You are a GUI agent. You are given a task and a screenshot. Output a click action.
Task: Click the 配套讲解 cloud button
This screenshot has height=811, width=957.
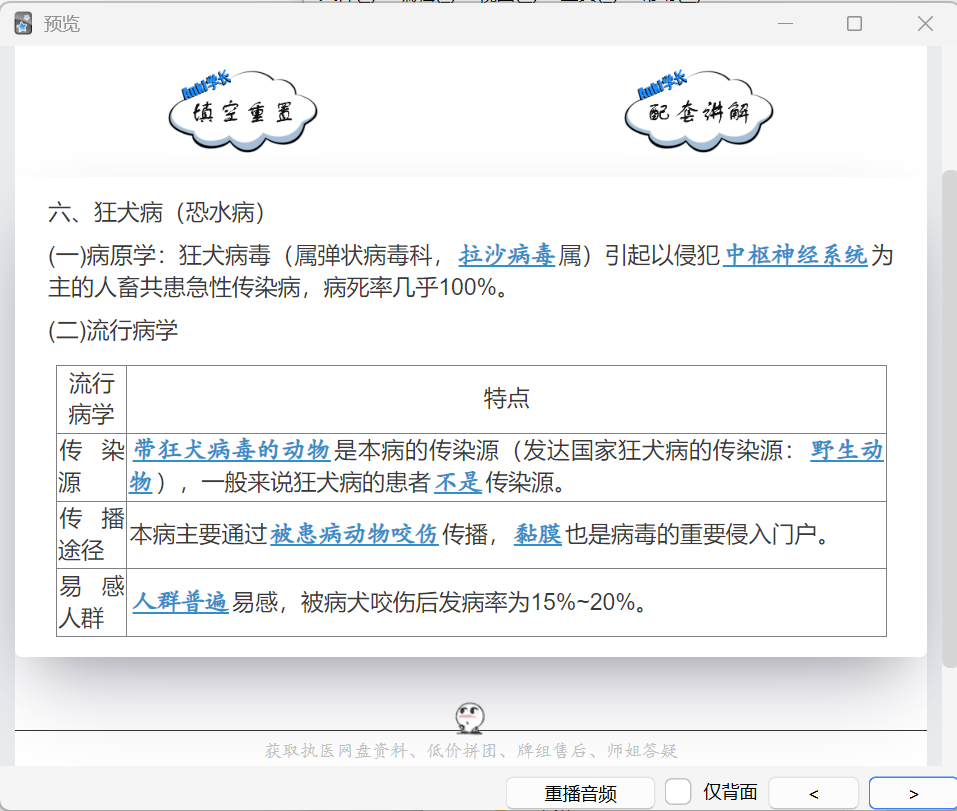pos(699,110)
